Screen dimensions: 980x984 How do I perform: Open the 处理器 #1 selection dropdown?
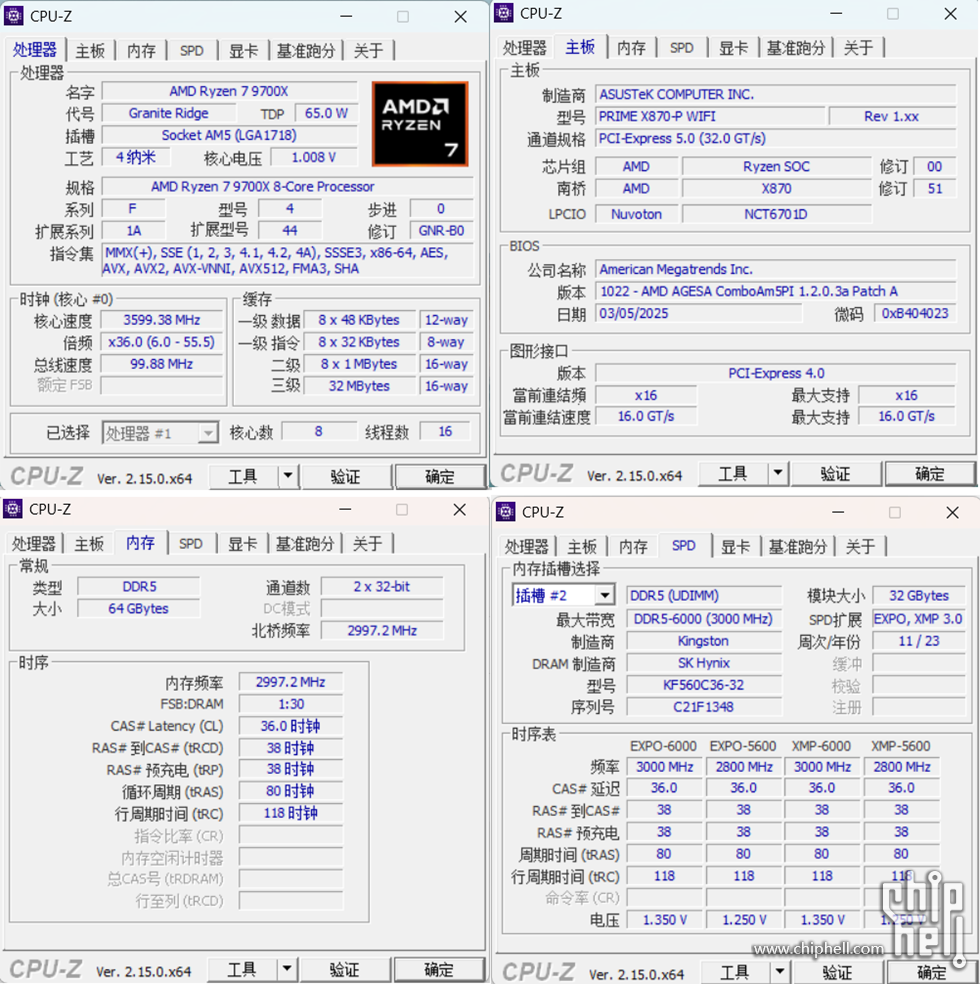point(160,432)
